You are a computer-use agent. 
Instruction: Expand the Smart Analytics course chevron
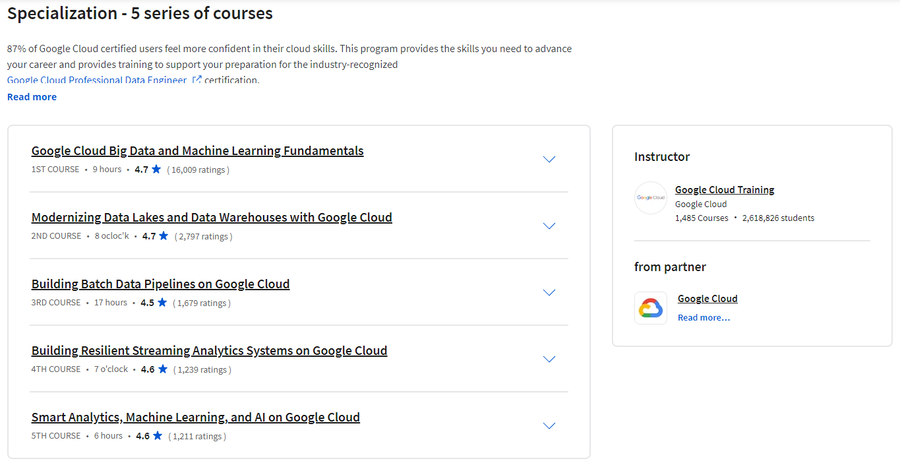[549, 426]
